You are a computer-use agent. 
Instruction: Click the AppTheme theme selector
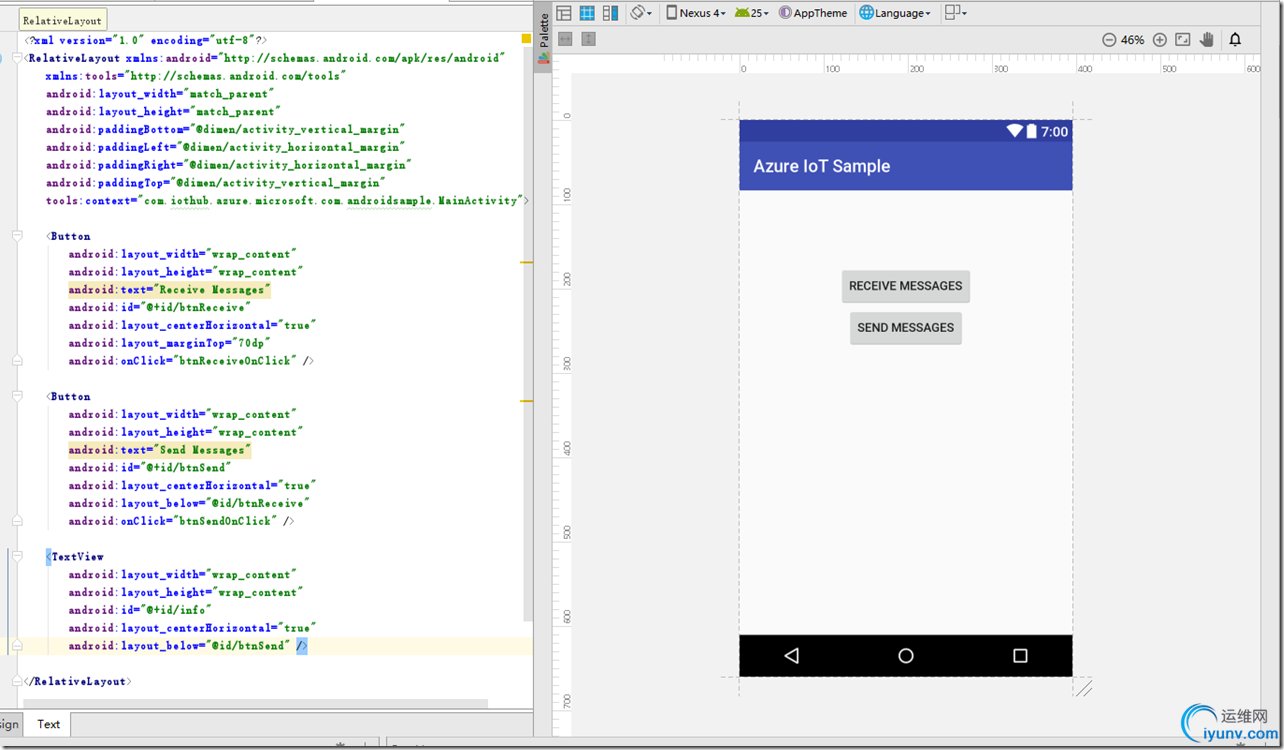point(813,13)
